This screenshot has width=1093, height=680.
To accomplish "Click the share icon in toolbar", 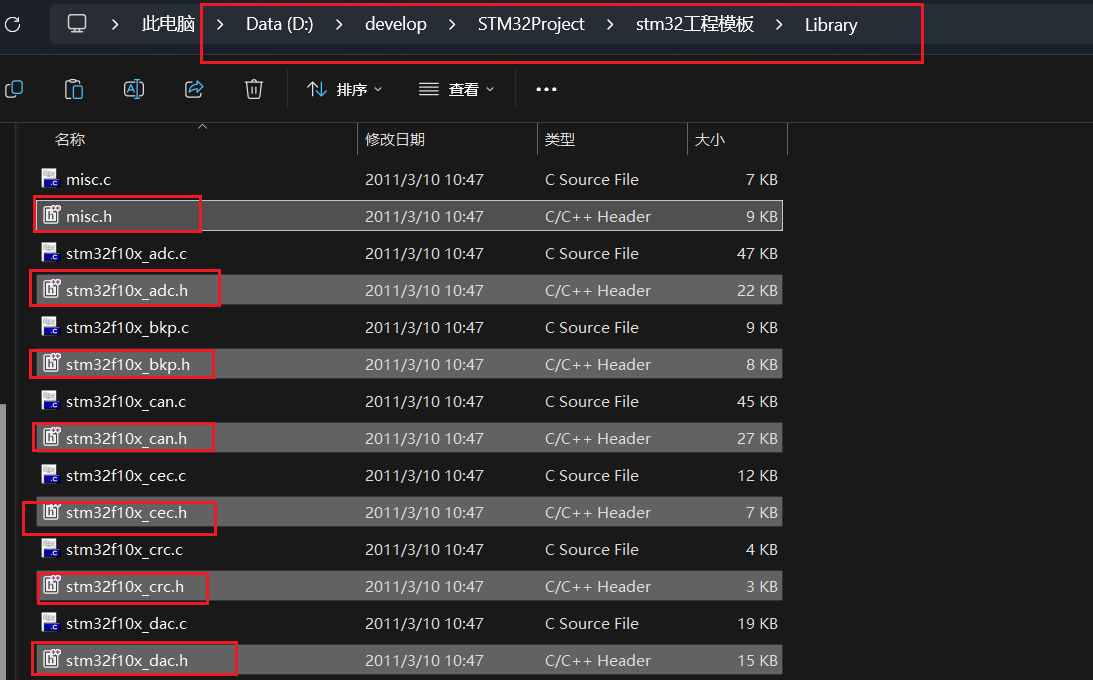I will 194,89.
